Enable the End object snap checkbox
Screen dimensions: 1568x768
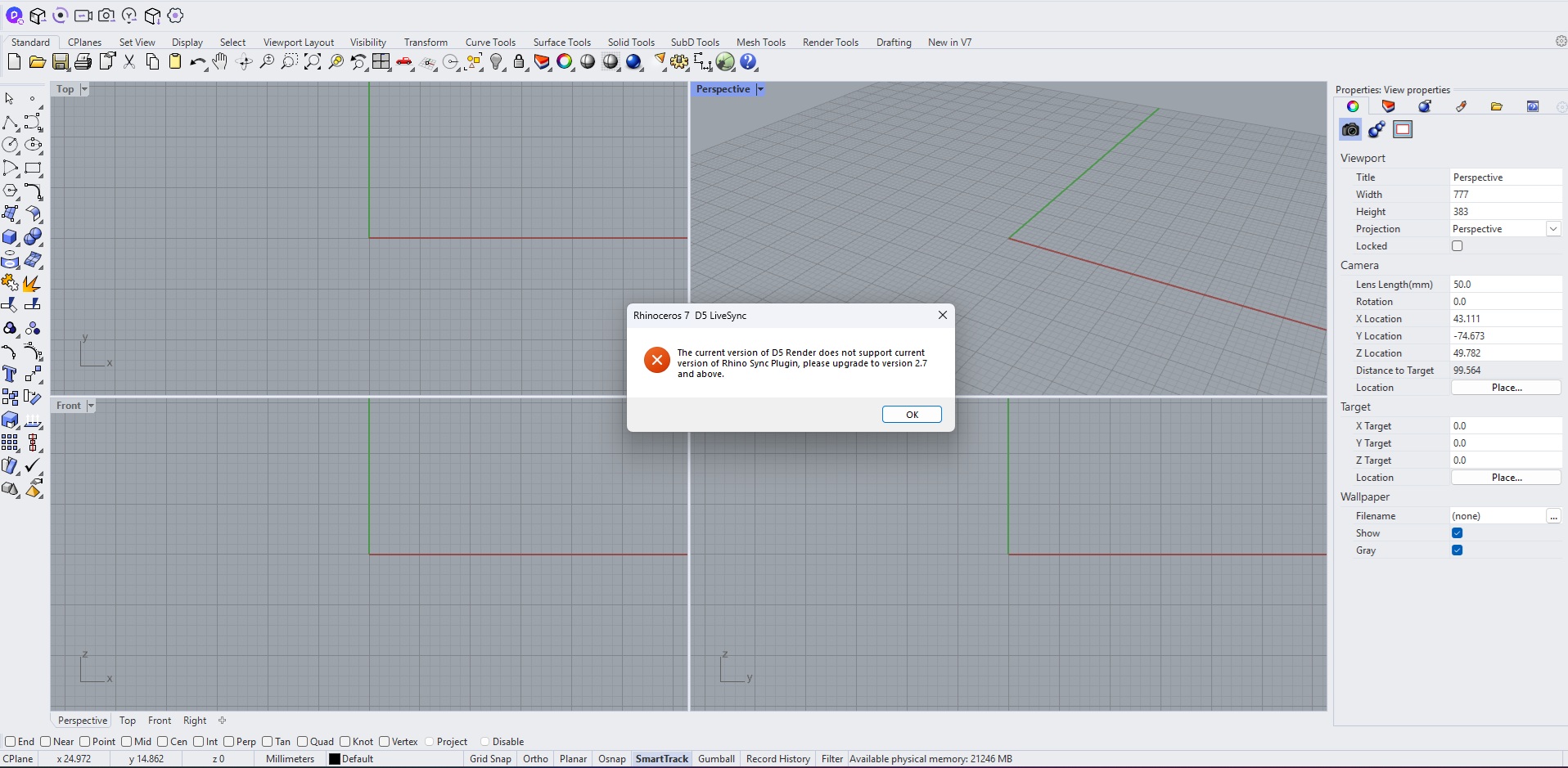[11, 742]
